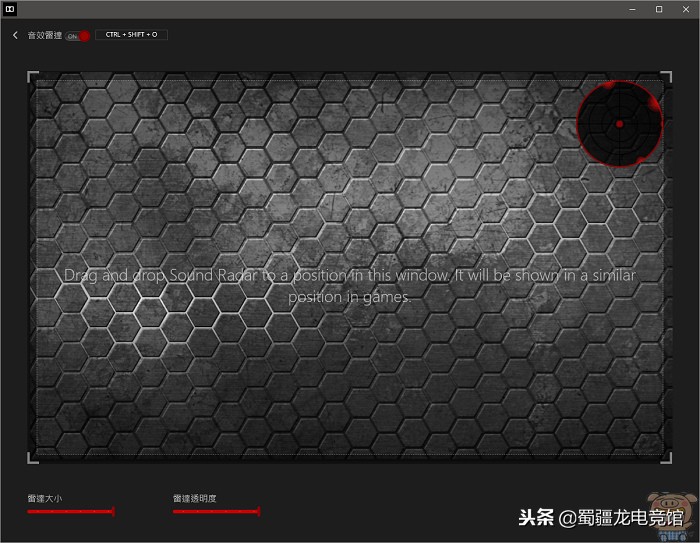
Task: Click the Dolby logo in title bar
Action: [x=9, y=8]
